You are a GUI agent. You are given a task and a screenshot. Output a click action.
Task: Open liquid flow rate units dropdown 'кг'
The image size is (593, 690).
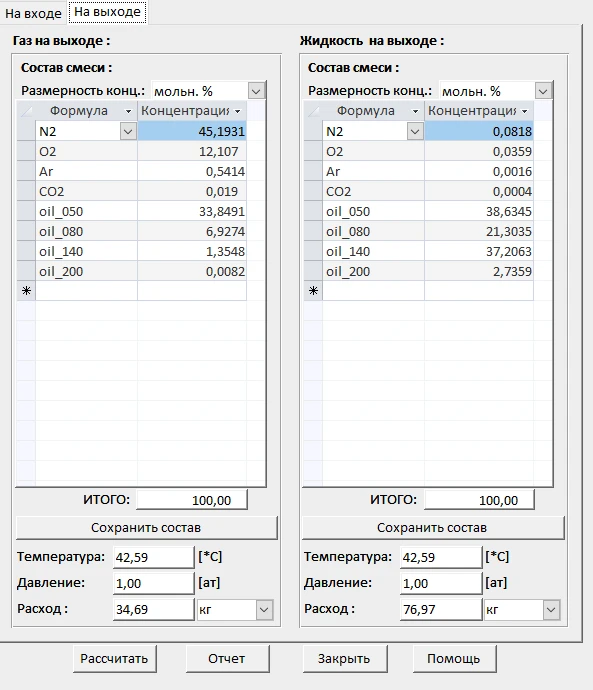(551, 609)
